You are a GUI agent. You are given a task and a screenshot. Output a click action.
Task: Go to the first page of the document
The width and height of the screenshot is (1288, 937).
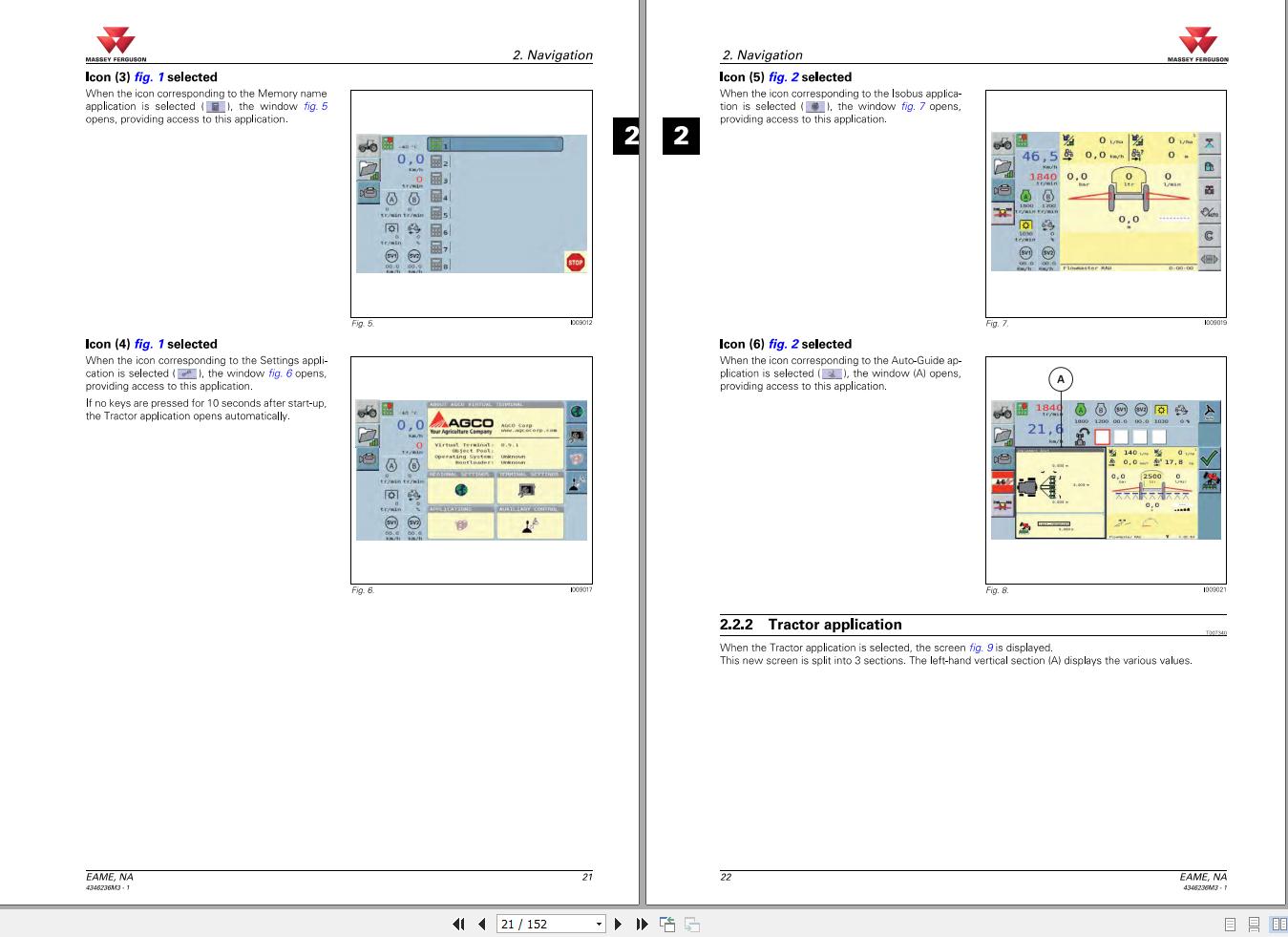458,924
